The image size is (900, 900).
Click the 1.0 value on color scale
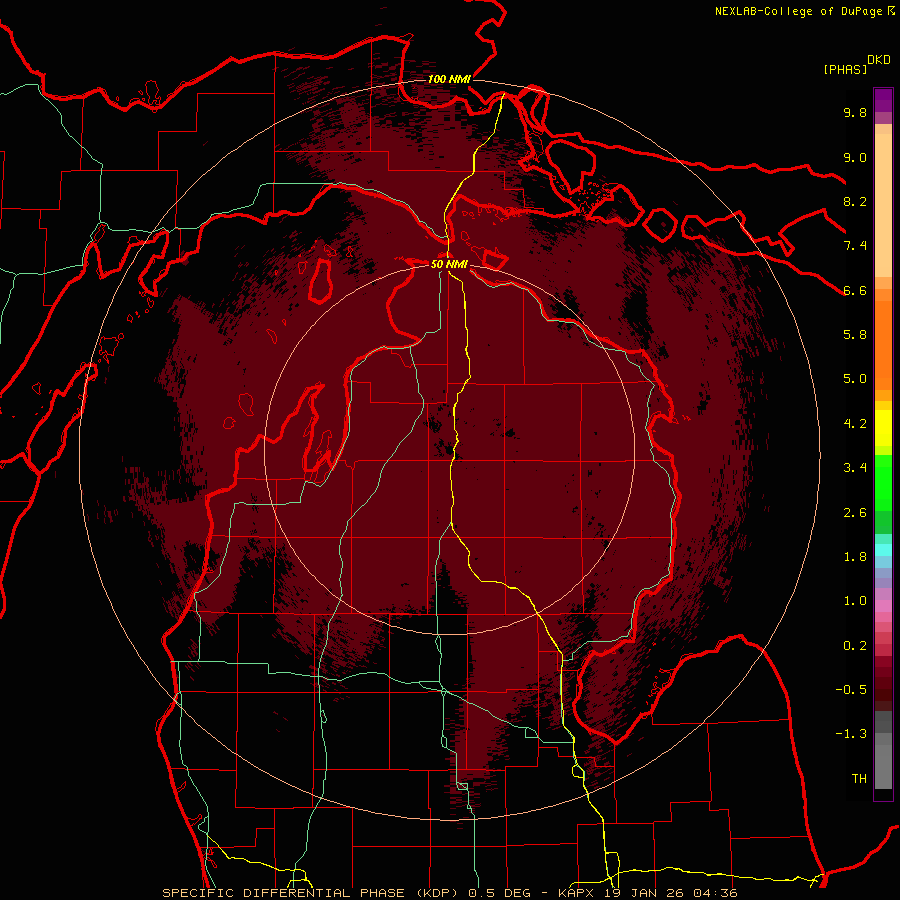(855, 601)
